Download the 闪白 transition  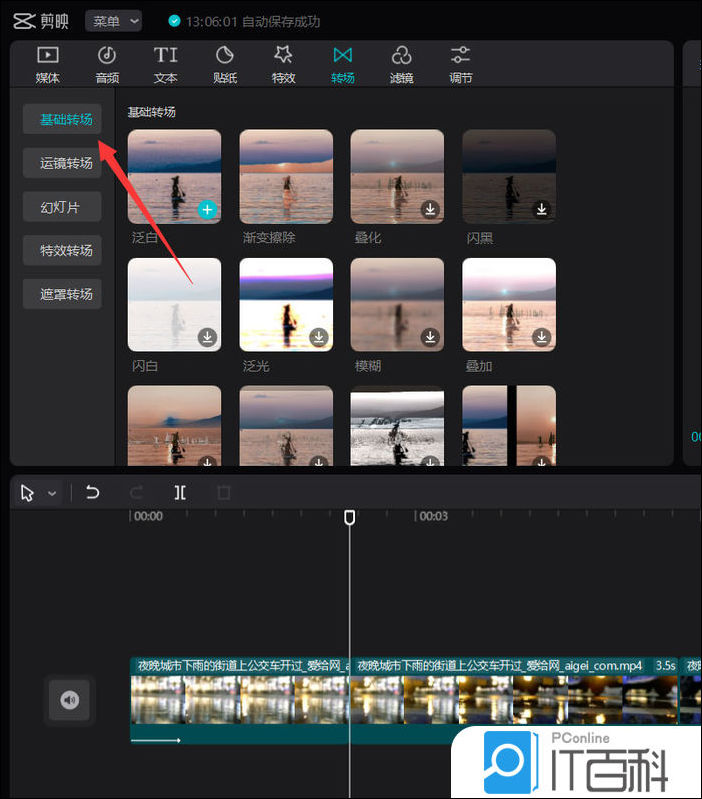tap(207, 337)
